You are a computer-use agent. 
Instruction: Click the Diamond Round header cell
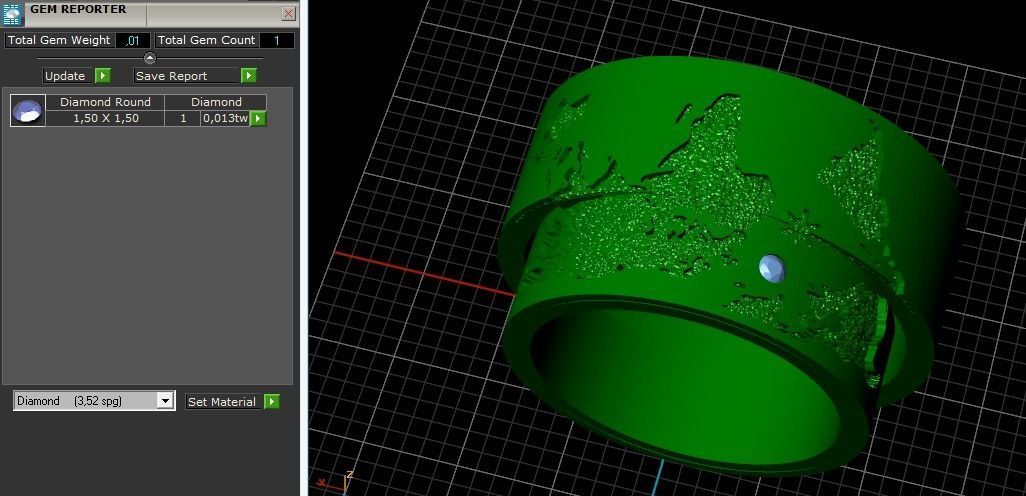(105, 102)
